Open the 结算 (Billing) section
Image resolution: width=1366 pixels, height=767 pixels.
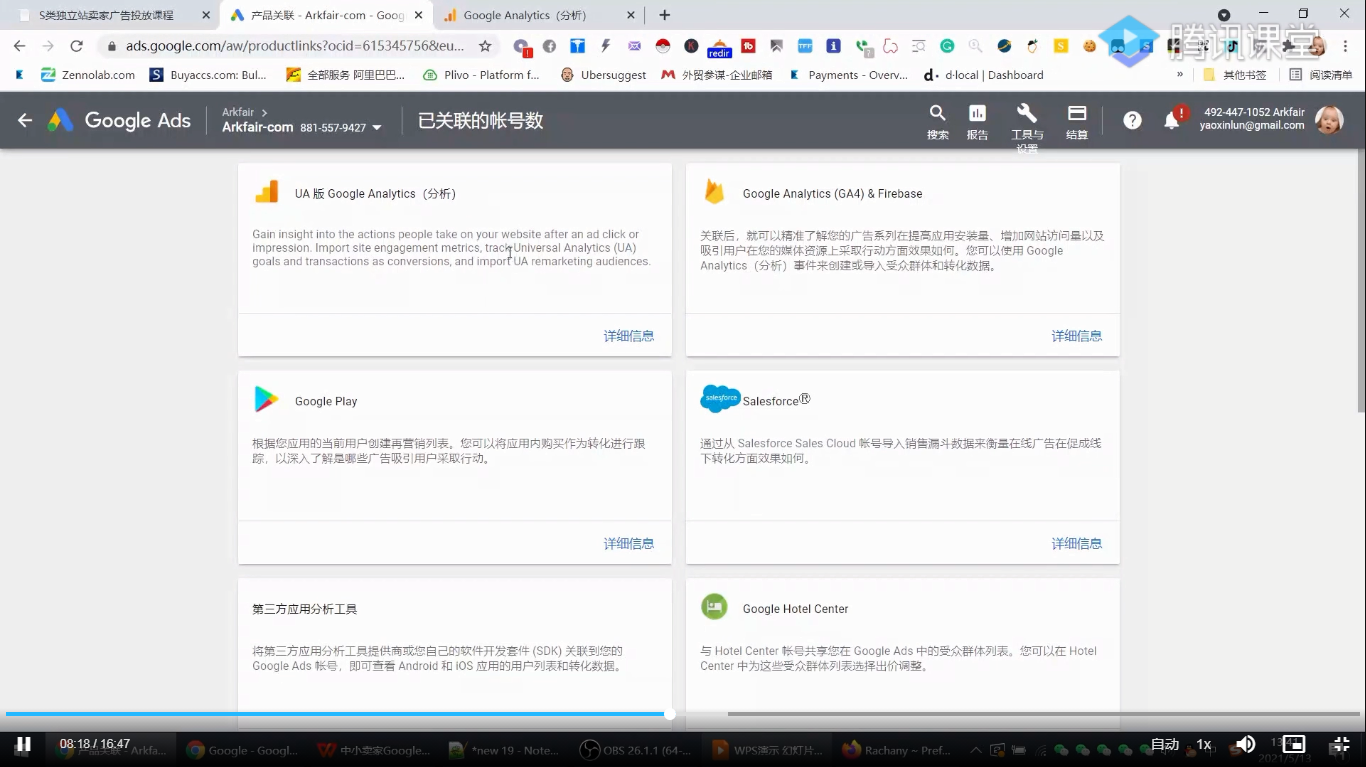point(1076,120)
